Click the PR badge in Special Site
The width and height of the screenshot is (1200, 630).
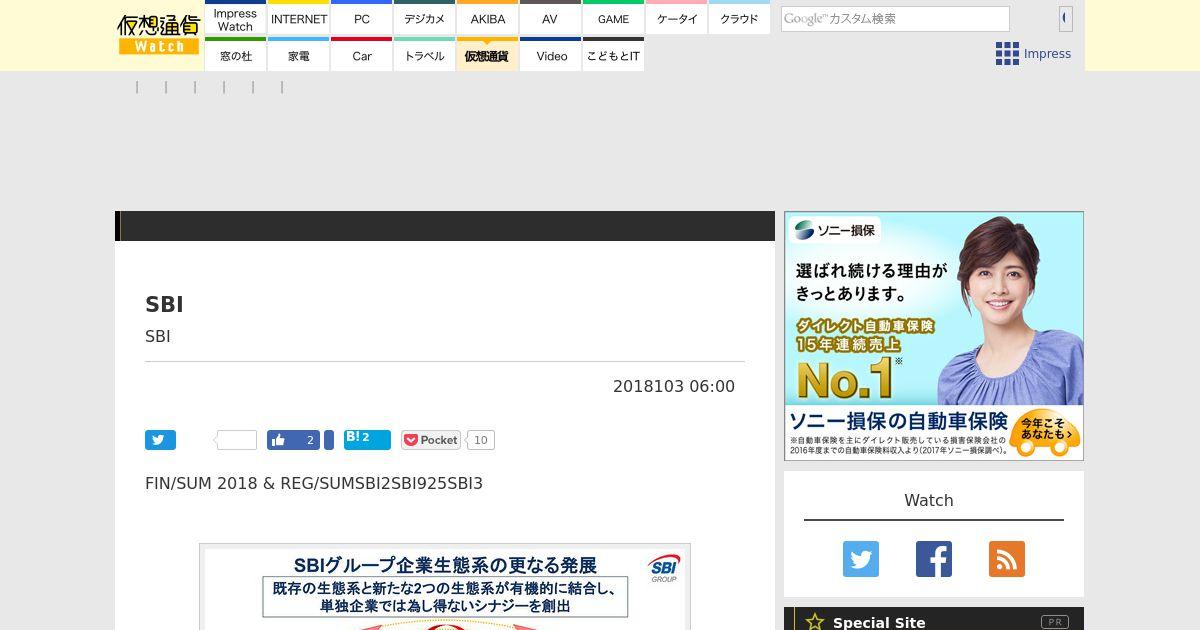pyautogui.click(x=1055, y=622)
